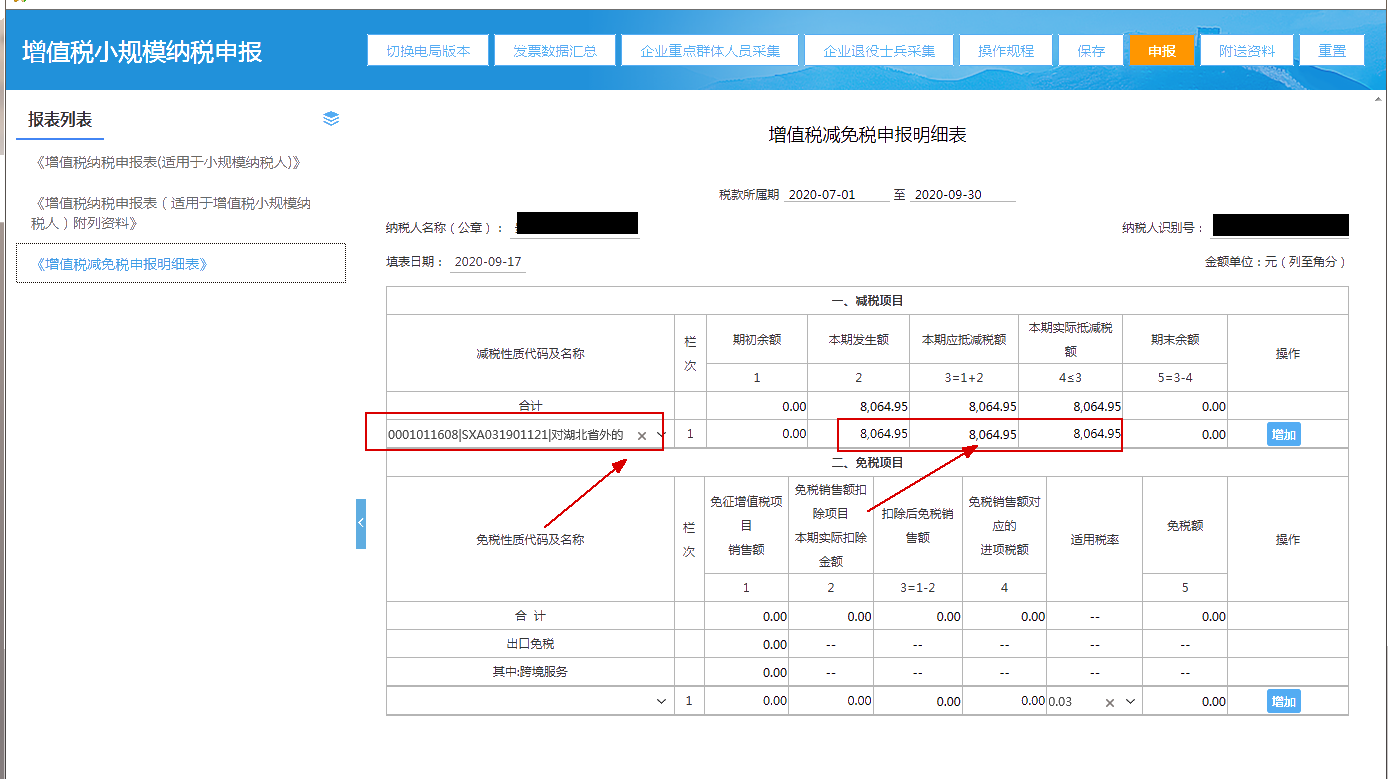Open 发票数据汇总
This screenshot has height=779, width=1388.
[x=555, y=51]
